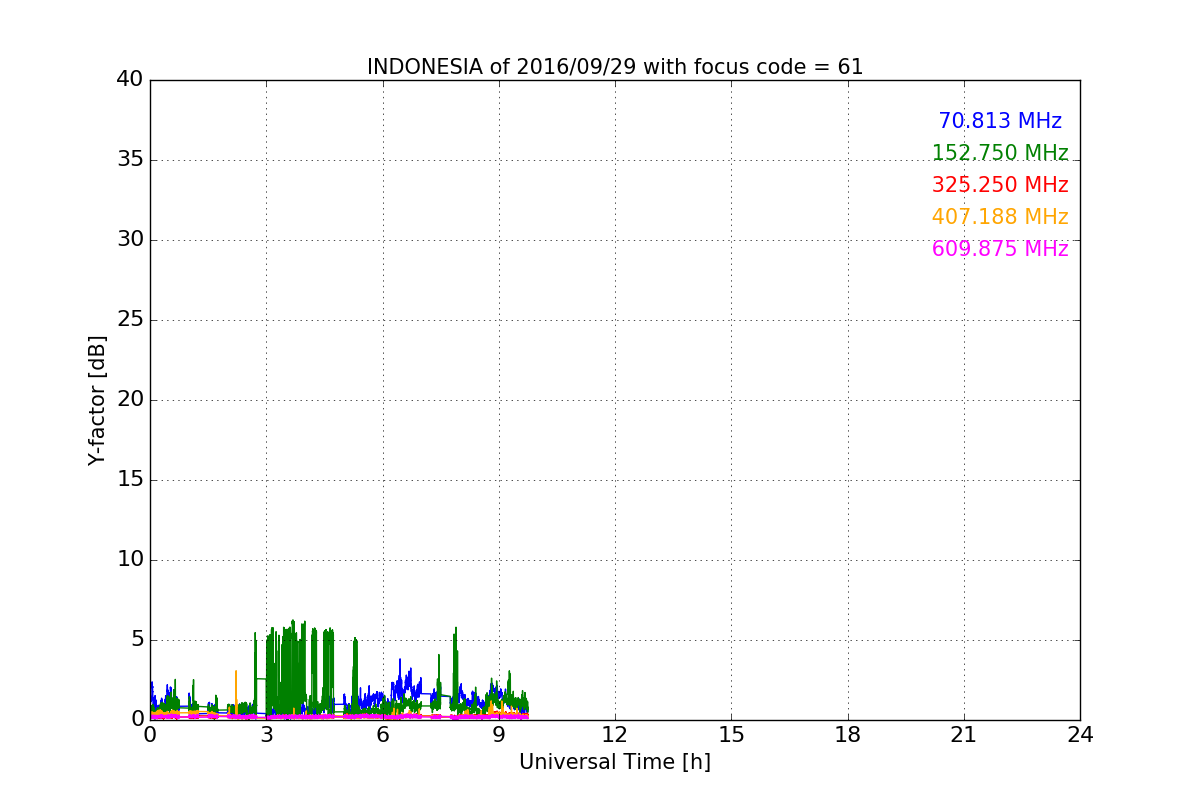Select the 70.813 MHz legend label
The image size is (1200, 800).
pos(1000,121)
